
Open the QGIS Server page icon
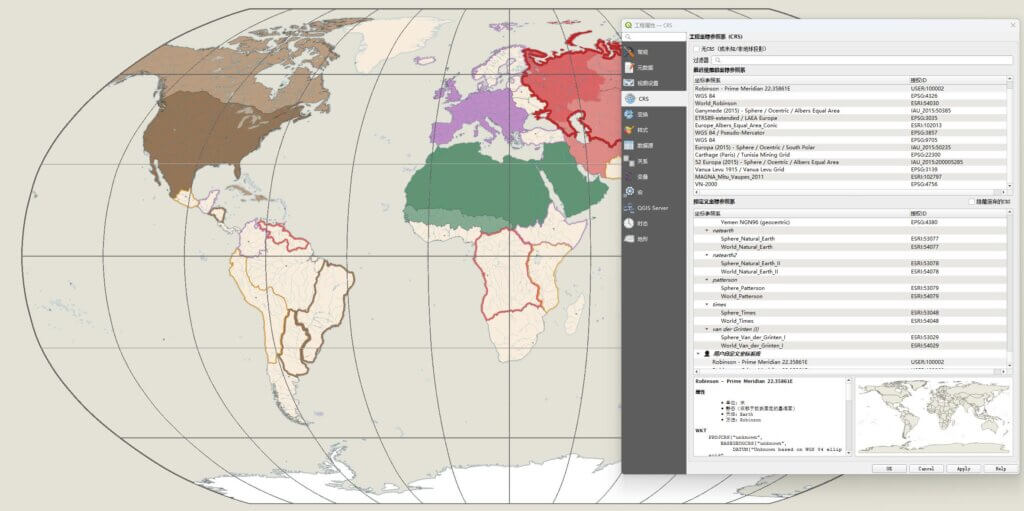click(629, 208)
